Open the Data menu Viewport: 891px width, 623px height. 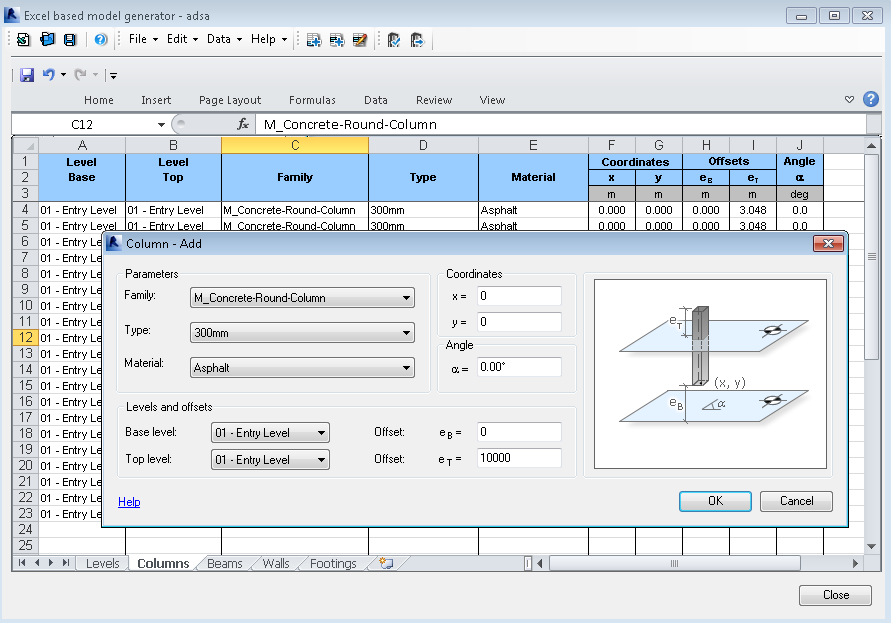(x=219, y=38)
